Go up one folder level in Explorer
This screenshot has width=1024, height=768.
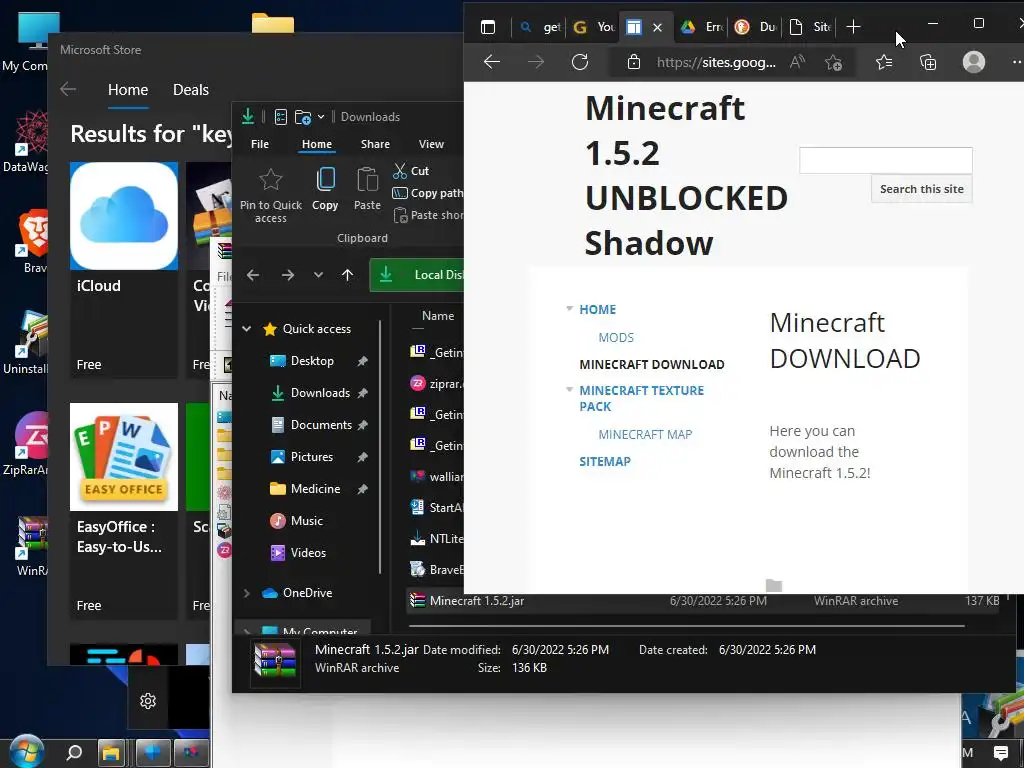pyautogui.click(x=347, y=275)
